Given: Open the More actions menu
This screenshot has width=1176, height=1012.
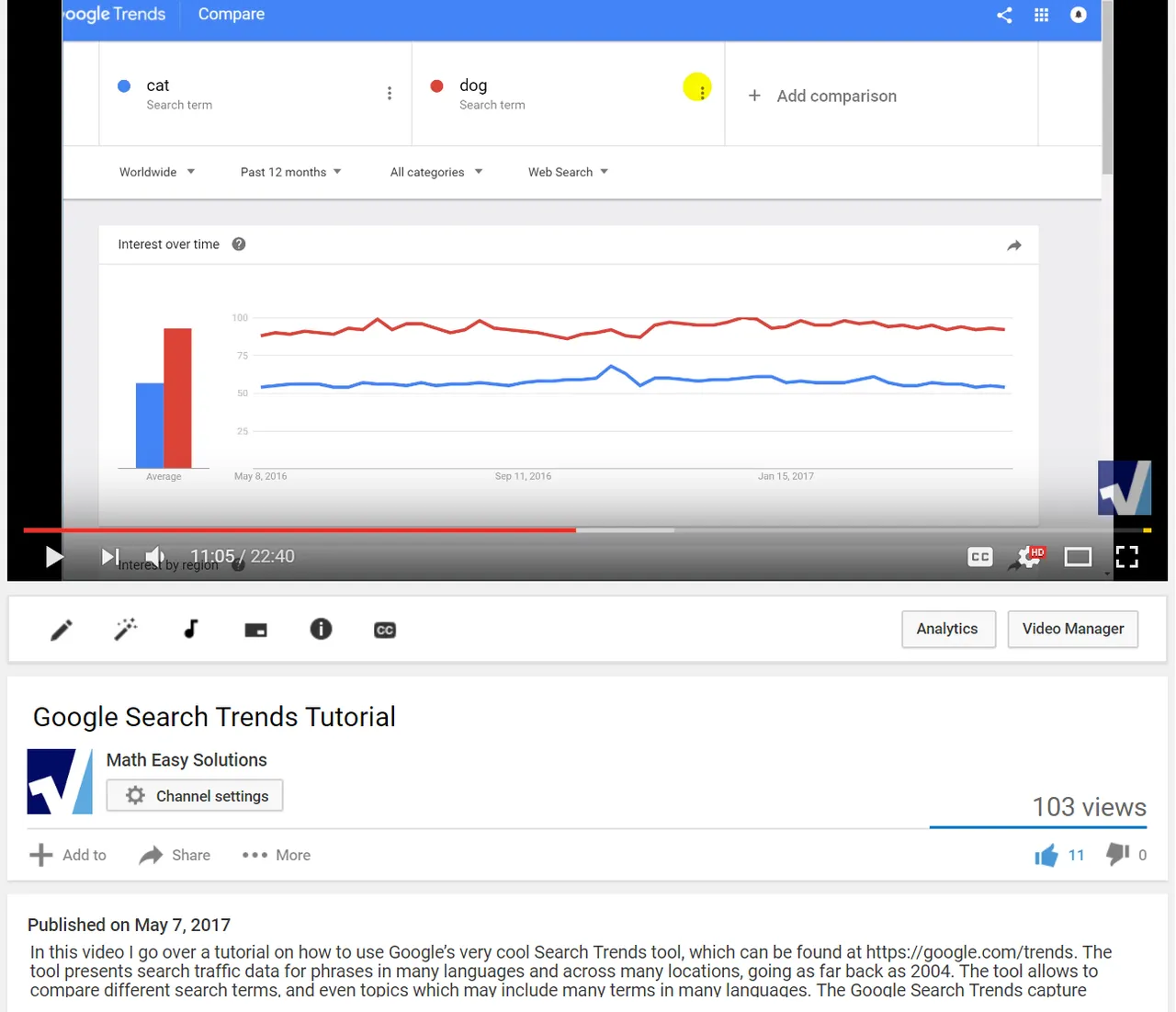Looking at the screenshot, I should pos(276,855).
